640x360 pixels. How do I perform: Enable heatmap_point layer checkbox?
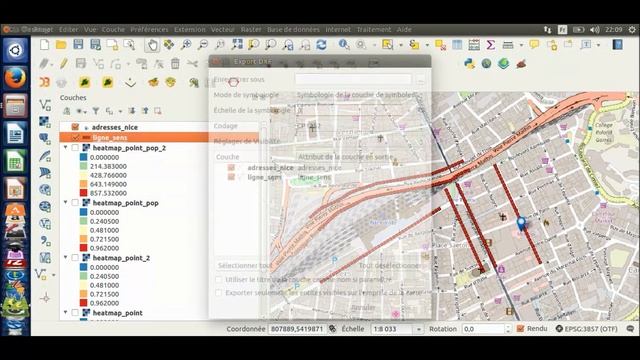coord(75,313)
